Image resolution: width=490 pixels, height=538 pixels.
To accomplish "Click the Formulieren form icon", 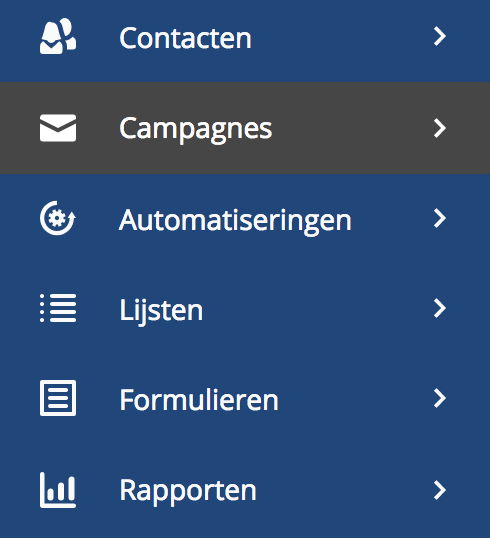I will pos(58,398).
